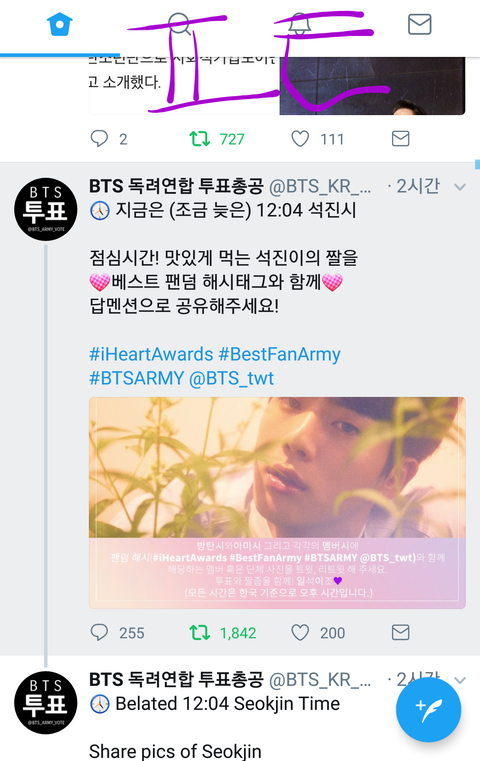View the Seokjin photo attachment

277,503
